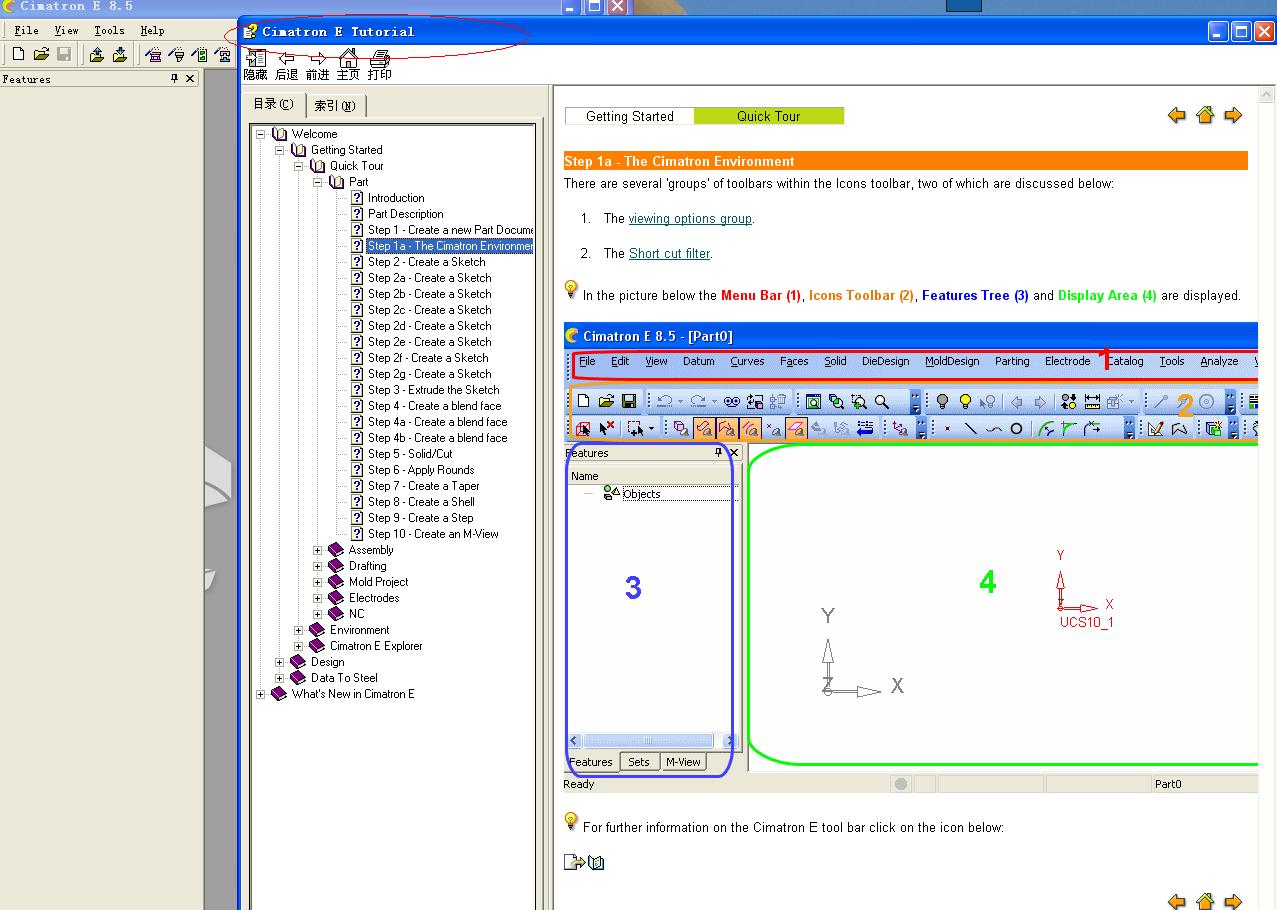The height and width of the screenshot is (910, 1277).
Task: Switch to the 目录(C) contents tab
Action: coord(274,104)
